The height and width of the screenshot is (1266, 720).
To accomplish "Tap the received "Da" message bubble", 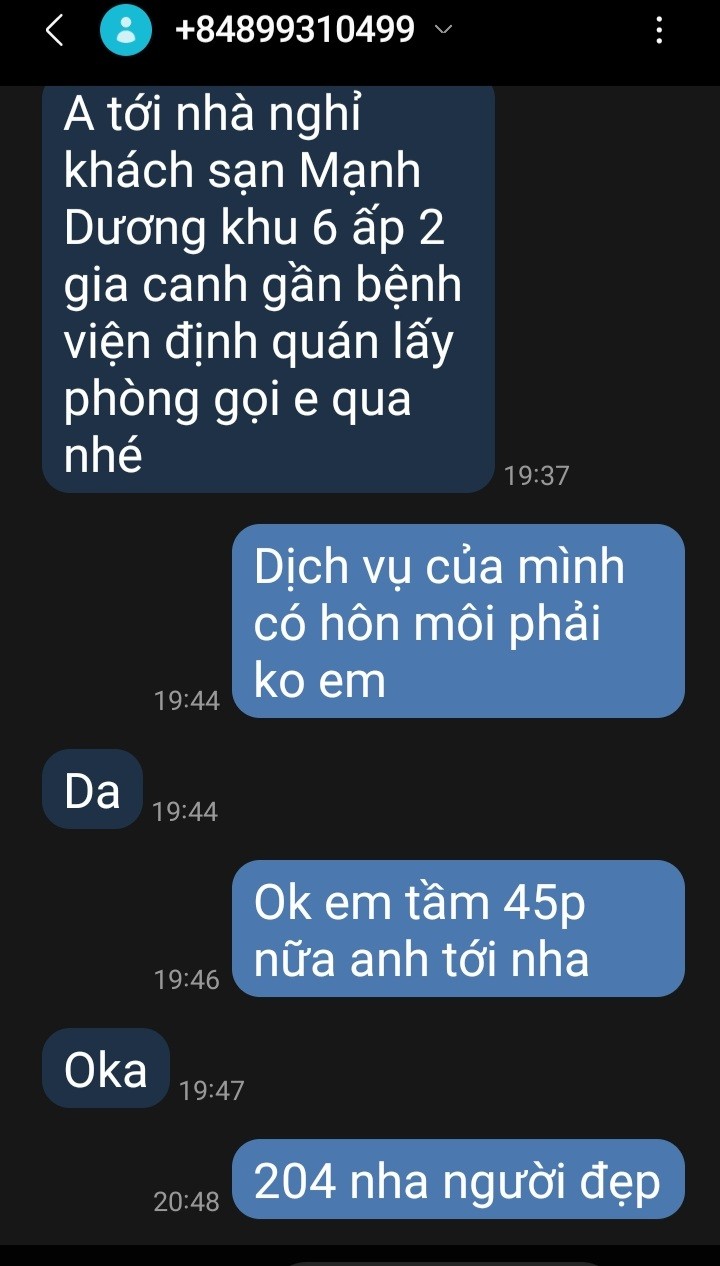I will (92, 790).
